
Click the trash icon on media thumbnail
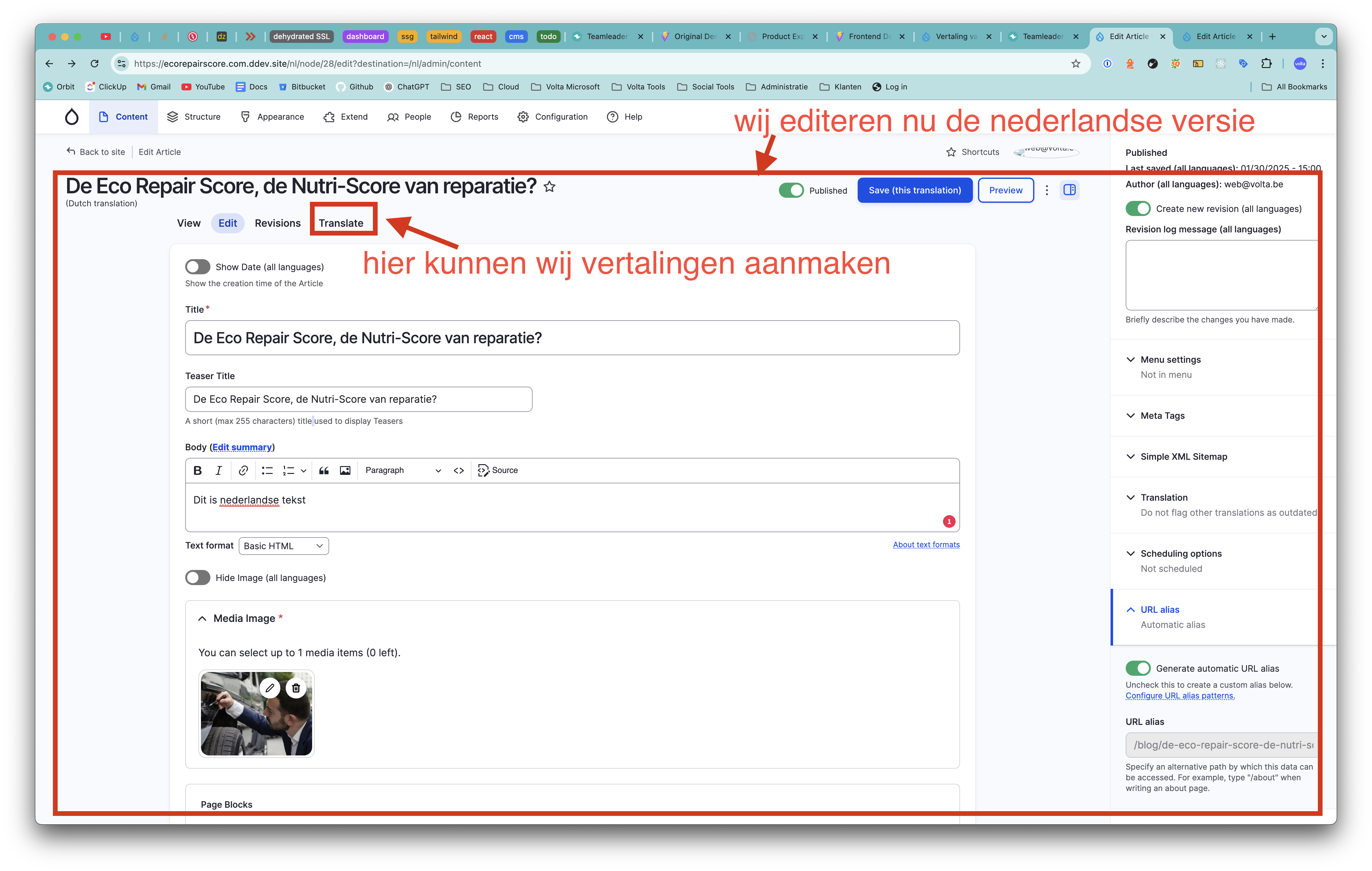(x=296, y=687)
